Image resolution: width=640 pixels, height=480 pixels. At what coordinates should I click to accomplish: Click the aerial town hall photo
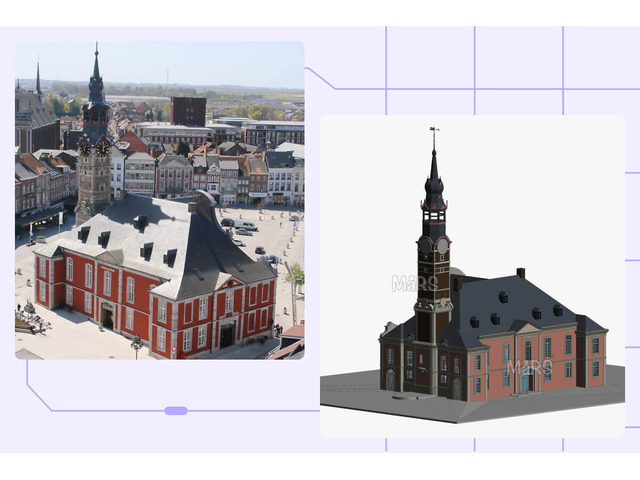click(160, 200)
